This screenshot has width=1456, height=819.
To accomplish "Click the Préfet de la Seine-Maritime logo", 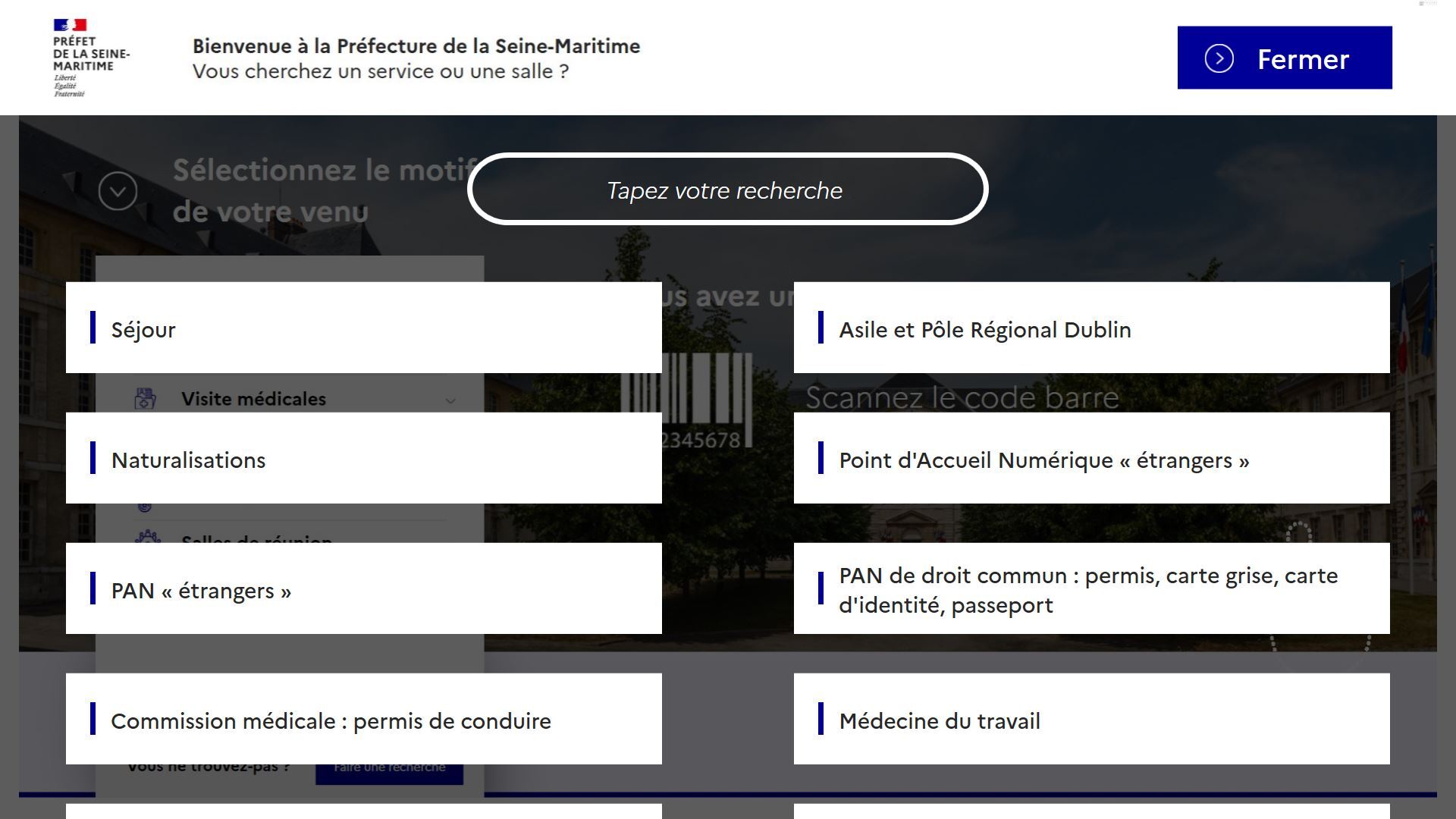I will [90, 58].
